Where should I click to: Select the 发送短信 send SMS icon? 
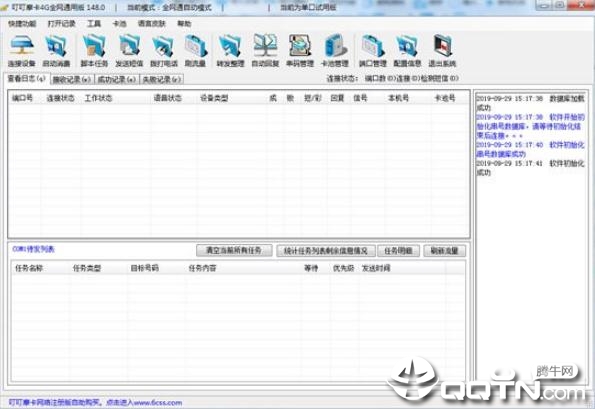click(x=129, y=51)
